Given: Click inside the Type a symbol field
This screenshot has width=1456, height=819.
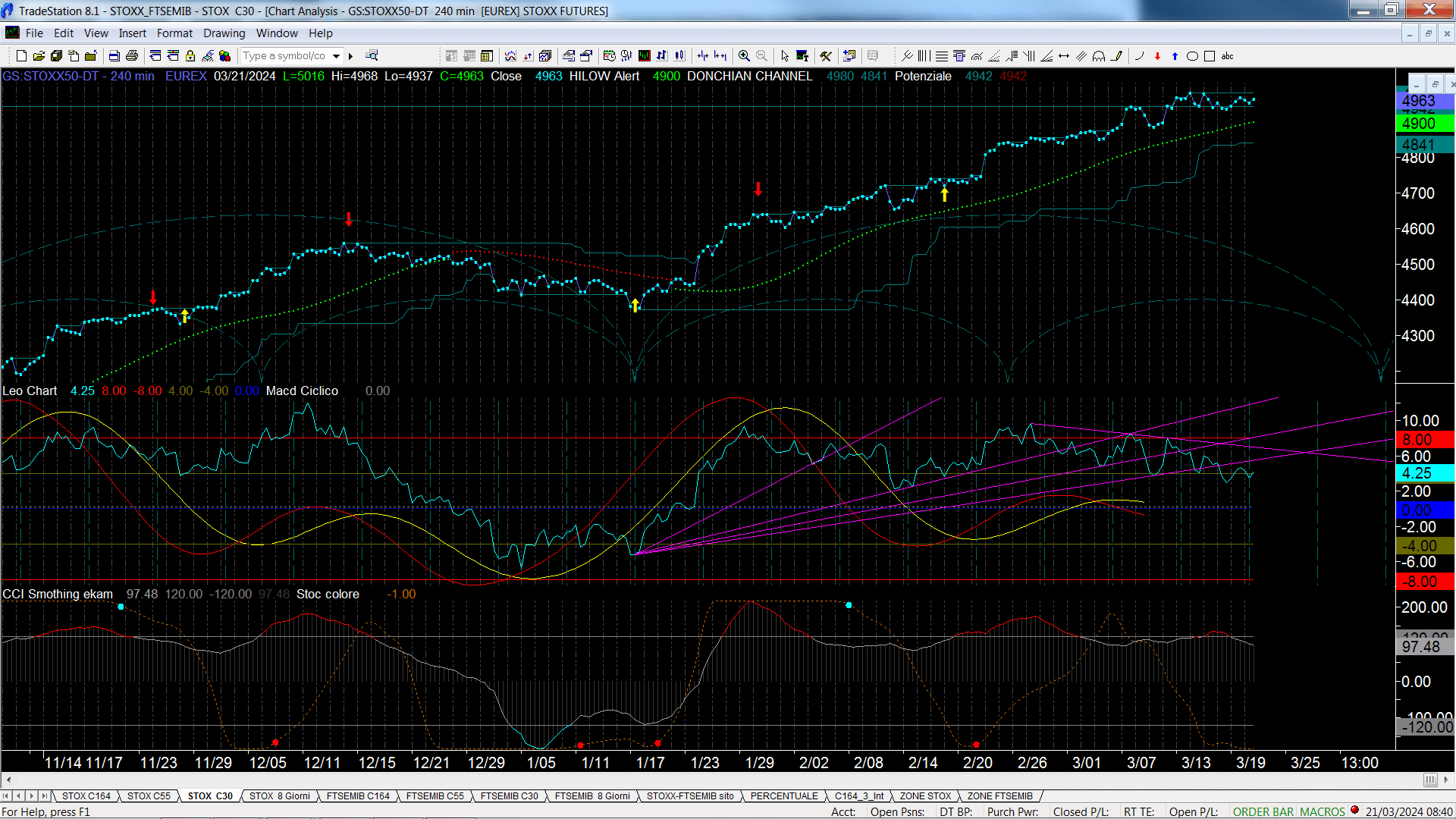Looking at the screenshot, I should [x=285, y=56].
